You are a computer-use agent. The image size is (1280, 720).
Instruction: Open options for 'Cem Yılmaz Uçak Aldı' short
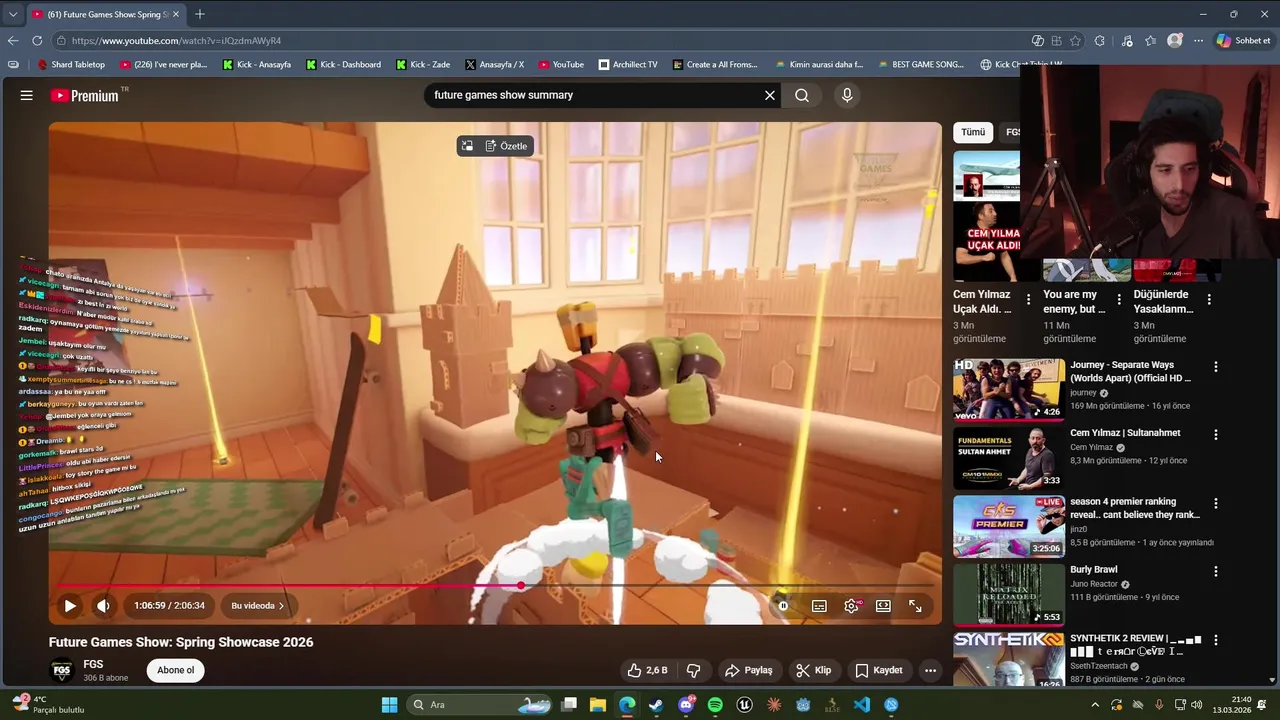[x=1028, y=299]
